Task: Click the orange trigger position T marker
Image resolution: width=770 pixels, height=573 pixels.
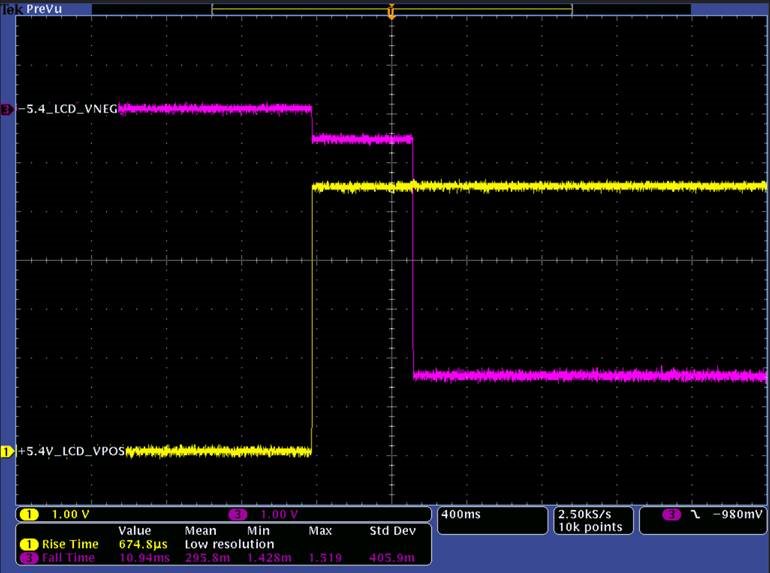Action: [x=391, y=12]
